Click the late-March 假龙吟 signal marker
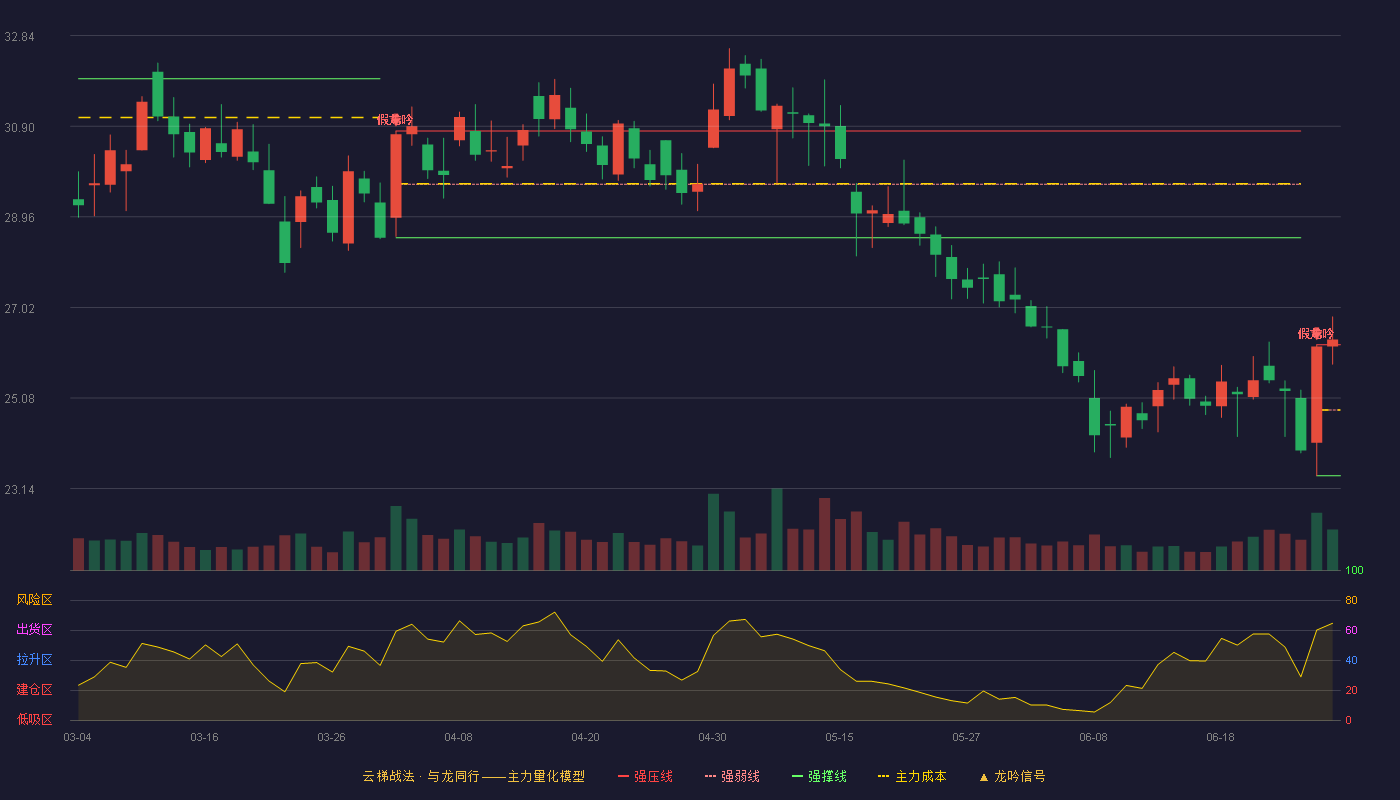 click(x=395, y=120)
